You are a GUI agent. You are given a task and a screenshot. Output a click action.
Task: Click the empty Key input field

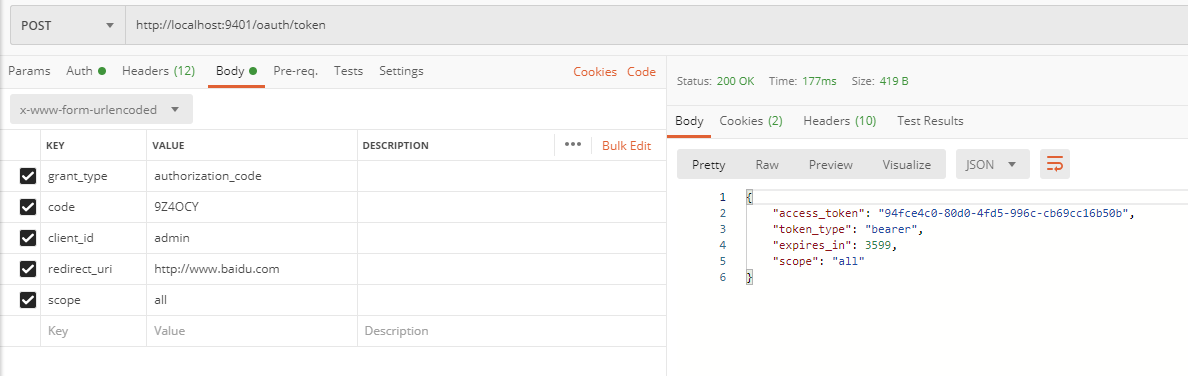pos(93,331)
